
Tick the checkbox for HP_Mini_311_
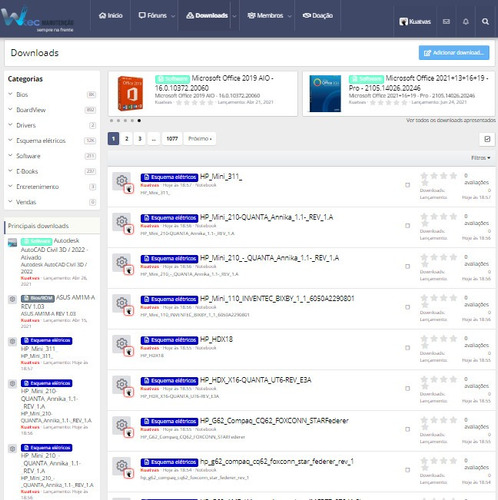[407, 185]
